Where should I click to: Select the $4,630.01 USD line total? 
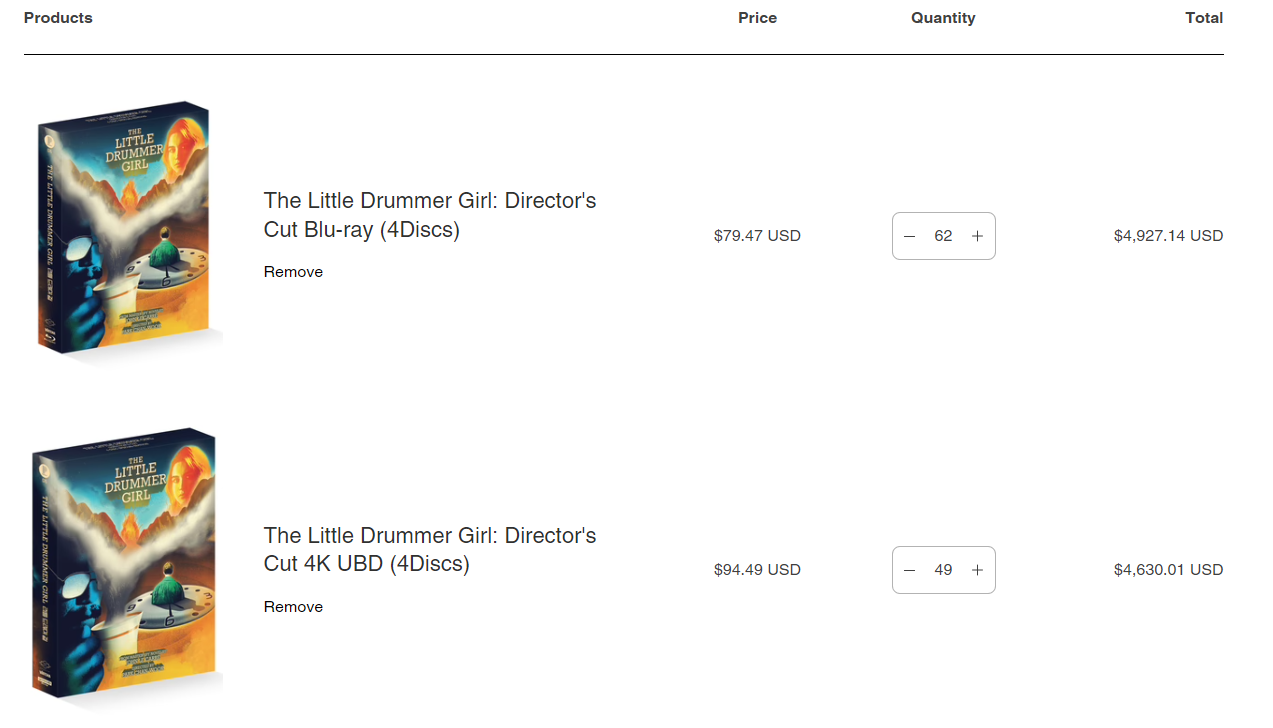1168,570
